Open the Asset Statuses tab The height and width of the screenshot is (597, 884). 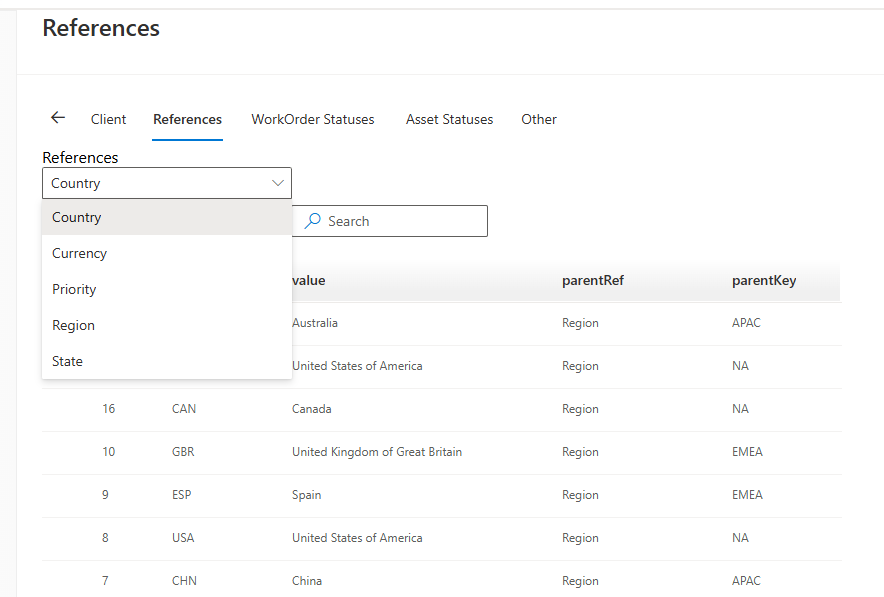coord(449,120)
